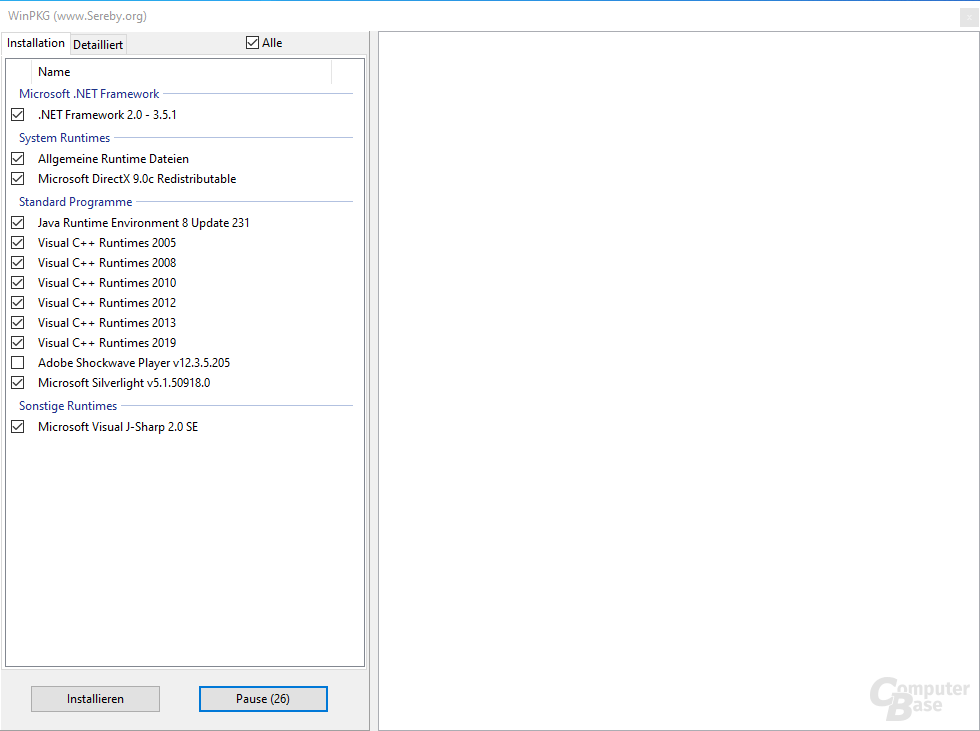Switch to the Detailliert tab
This screenshot has width=980, height=731.
(97, 44)
